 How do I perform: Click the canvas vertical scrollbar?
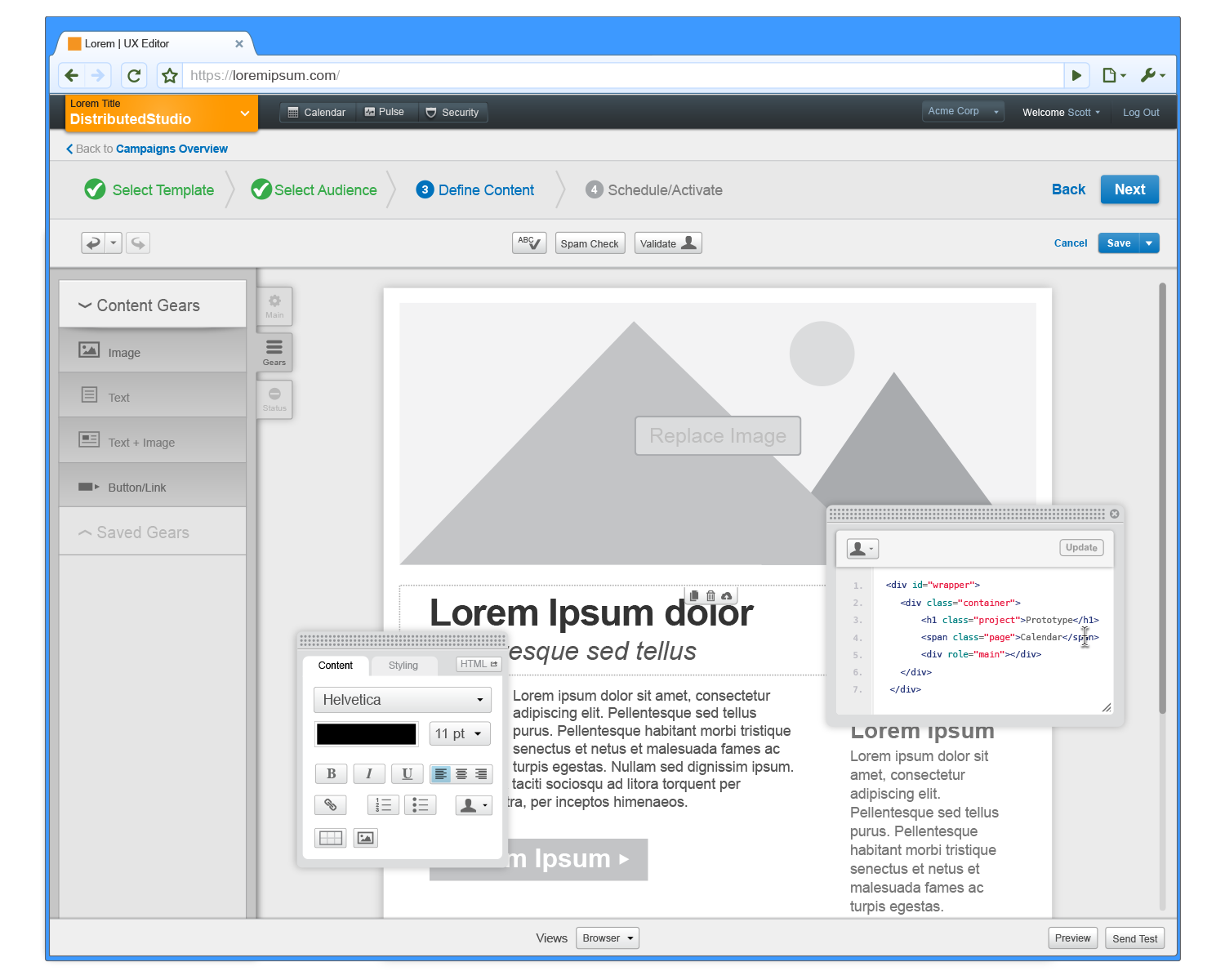point(1162,498)
